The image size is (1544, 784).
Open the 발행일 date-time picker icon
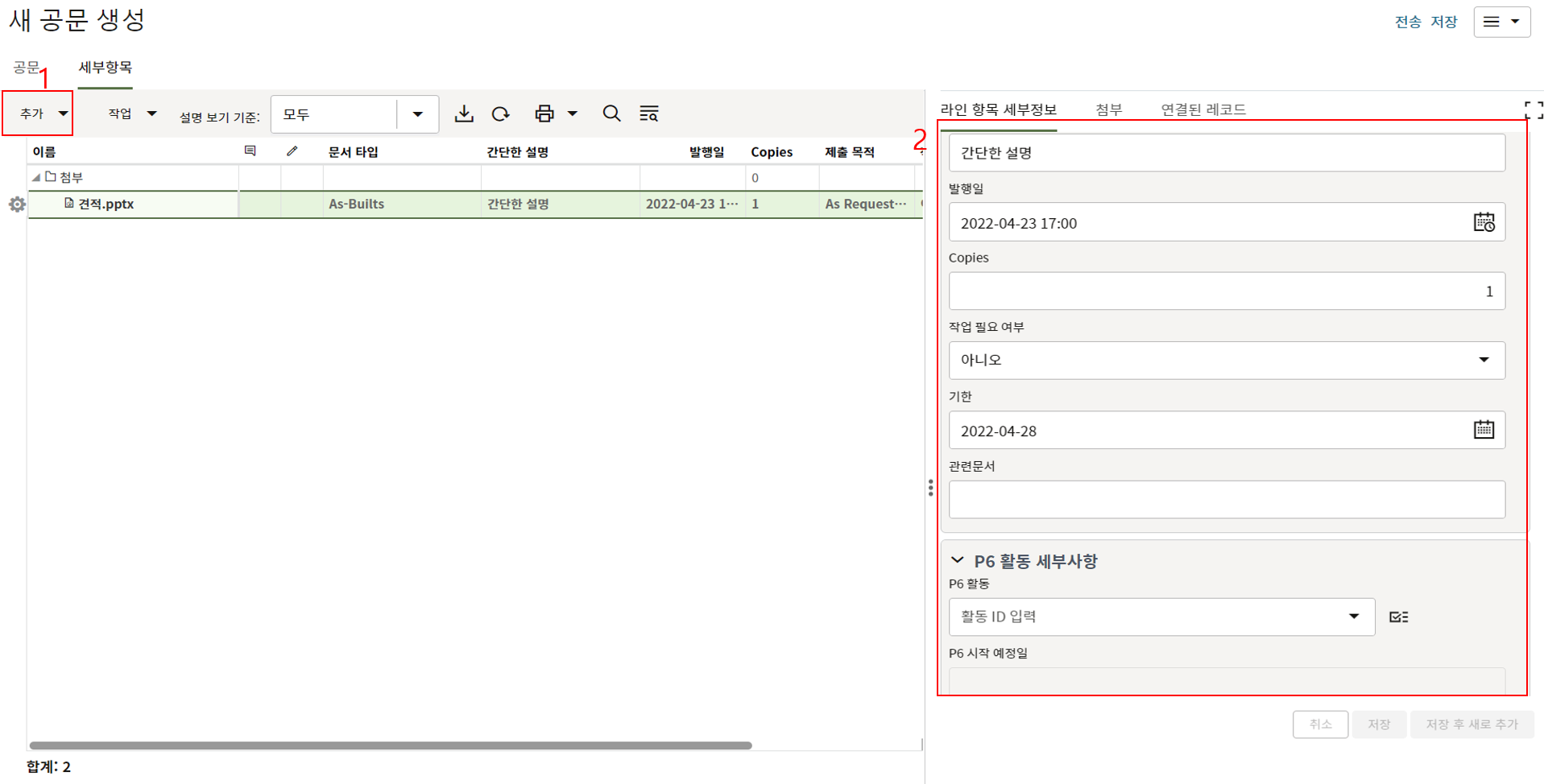pyautogui.click(x=1484, y=222)
